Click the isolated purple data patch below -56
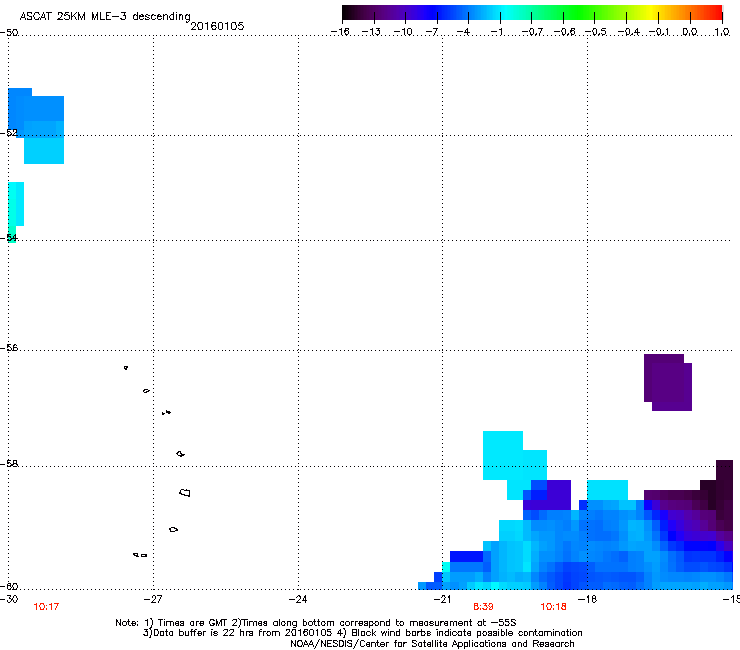Screen dimensions: 740x650 click(668, 382)
